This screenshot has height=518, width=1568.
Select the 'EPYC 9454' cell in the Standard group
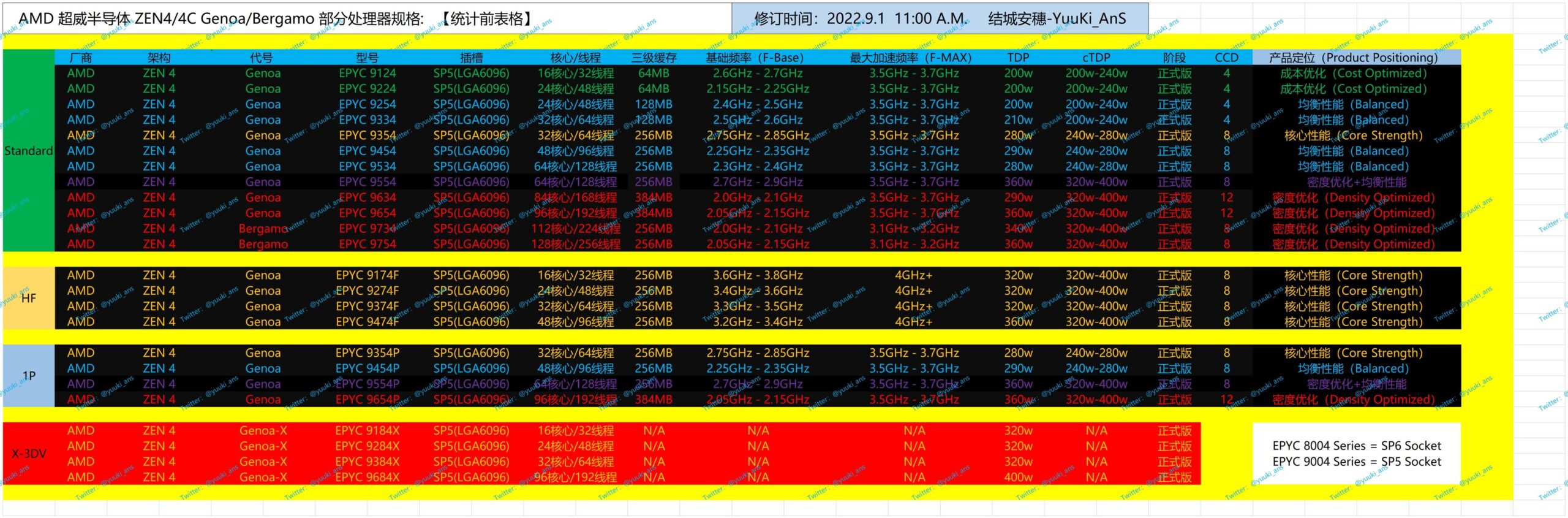tap(367, 151)
